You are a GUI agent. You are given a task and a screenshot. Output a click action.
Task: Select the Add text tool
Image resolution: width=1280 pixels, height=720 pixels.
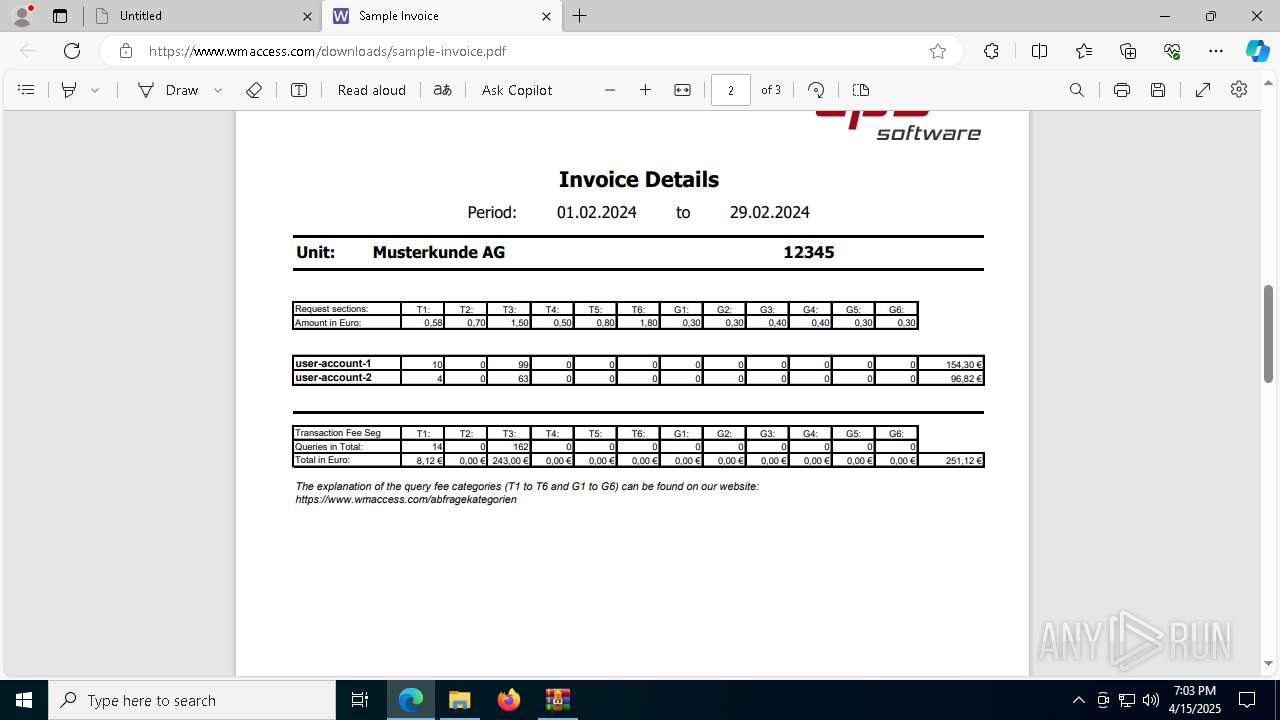(299, 90)
